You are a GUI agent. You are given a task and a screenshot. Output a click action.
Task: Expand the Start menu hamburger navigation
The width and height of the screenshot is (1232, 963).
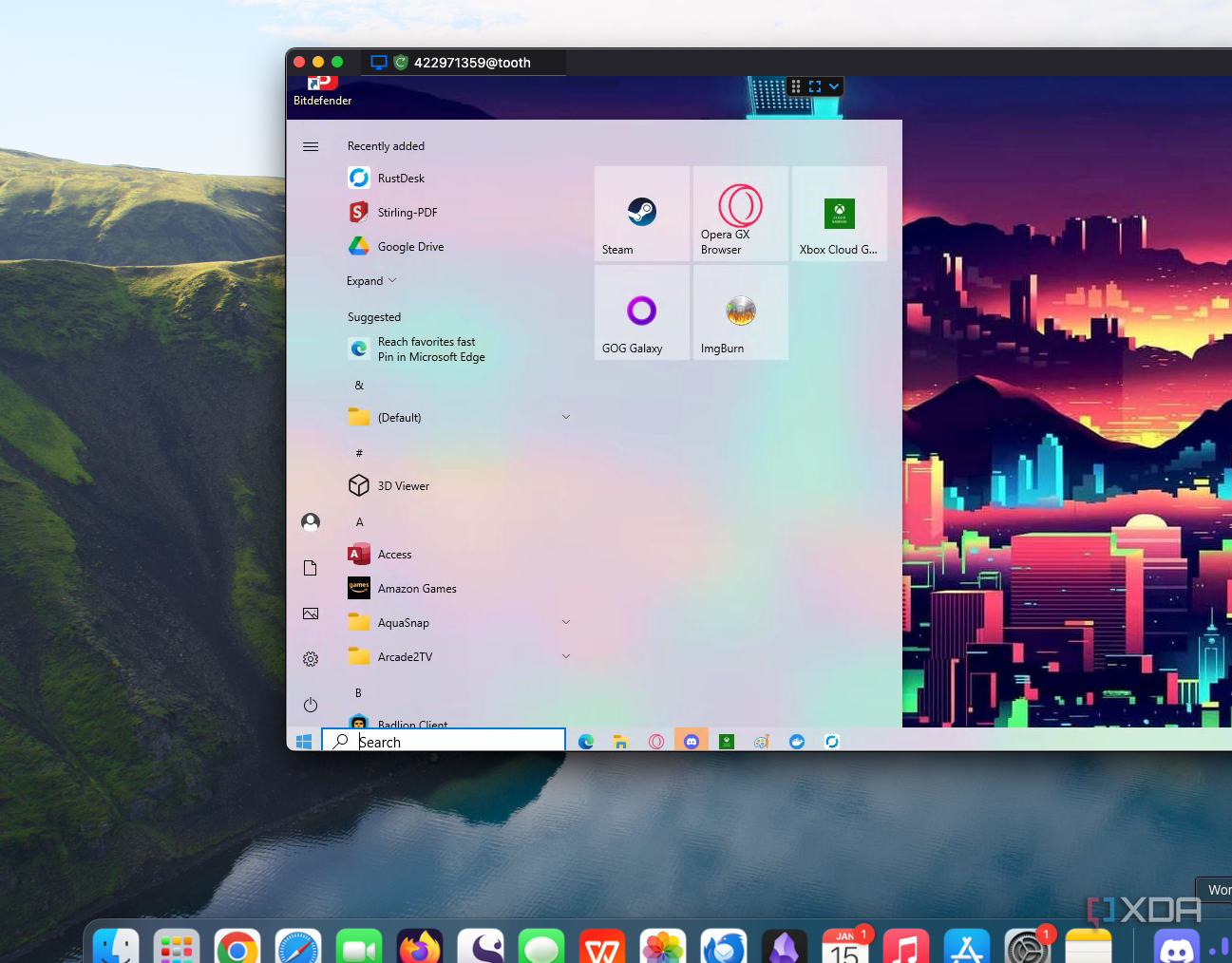point(311,146)
